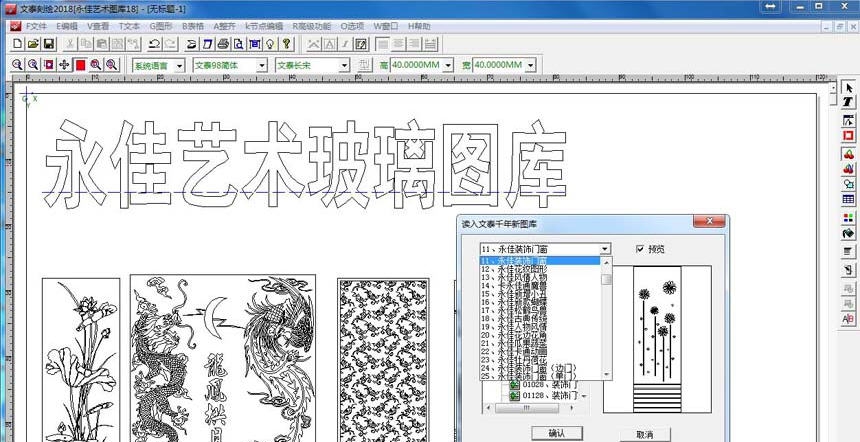Image resolution: width=860 pixels, height=442 pixels.
Task: Open print preview magnifier page icon
Action: point(239,44)
